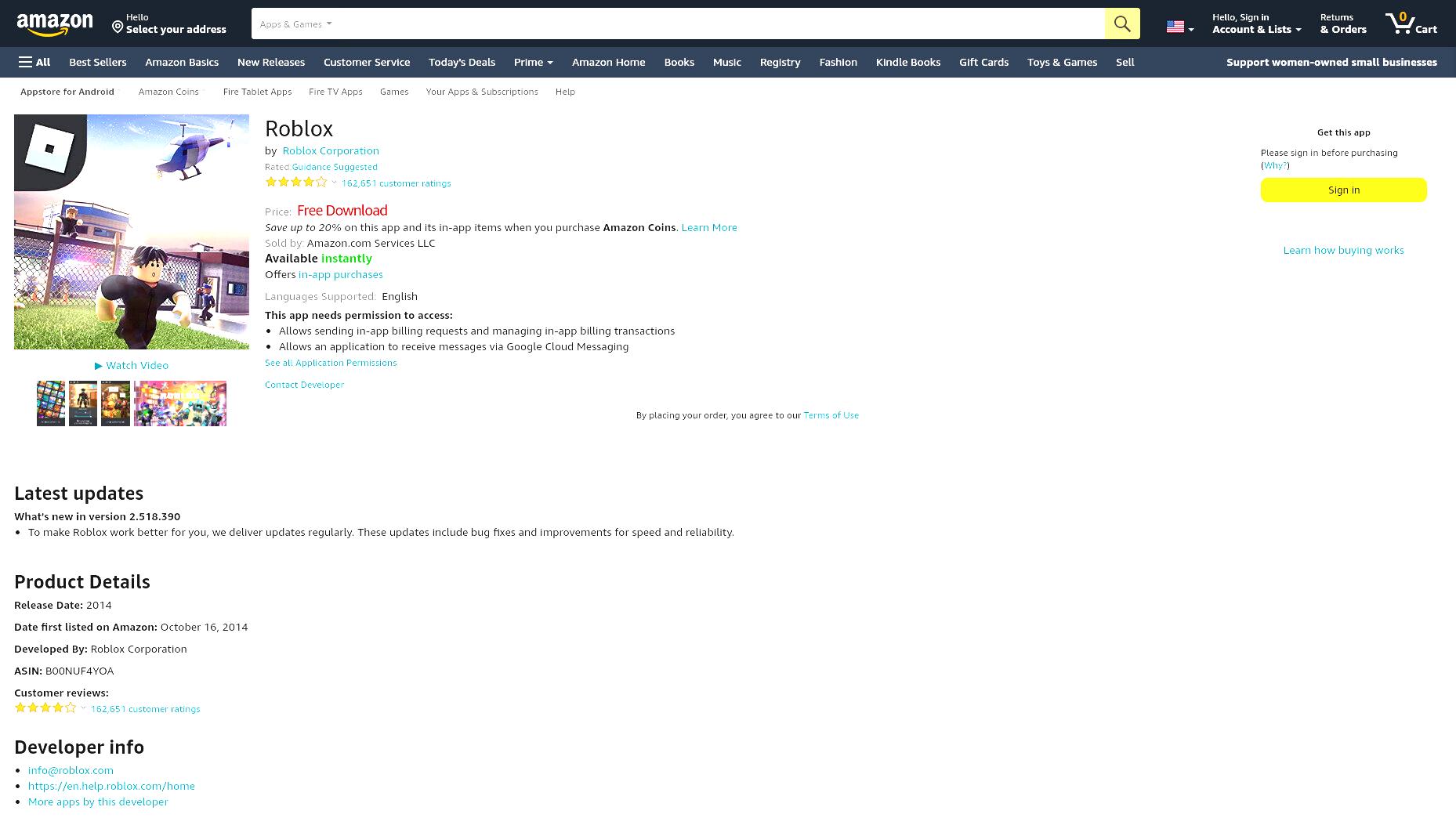This screenshot has width=1456, height=825.
Task: Click into the search input field
Action: coord(721,24)
